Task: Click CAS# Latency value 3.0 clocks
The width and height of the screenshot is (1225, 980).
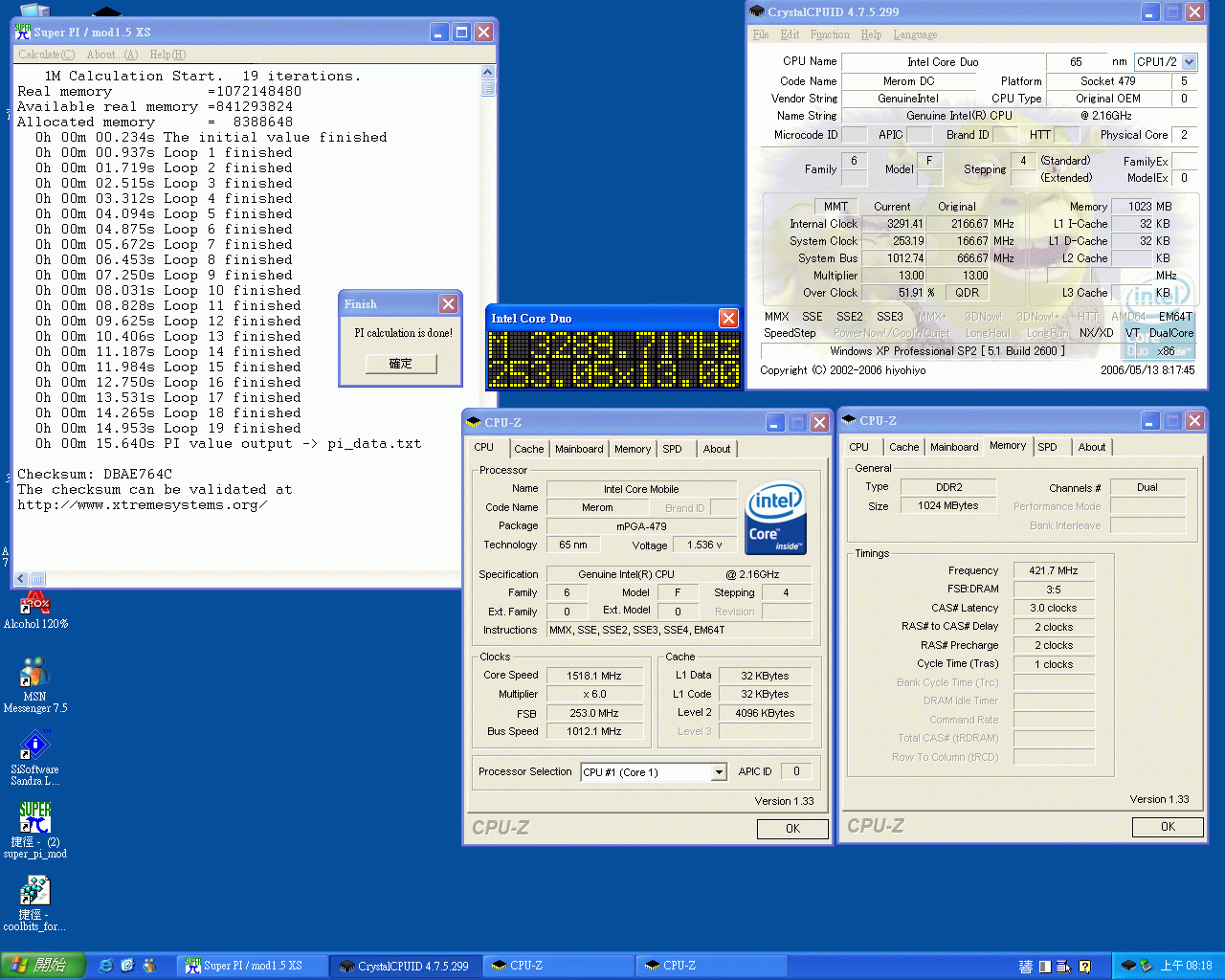Action: [1053, 609]
